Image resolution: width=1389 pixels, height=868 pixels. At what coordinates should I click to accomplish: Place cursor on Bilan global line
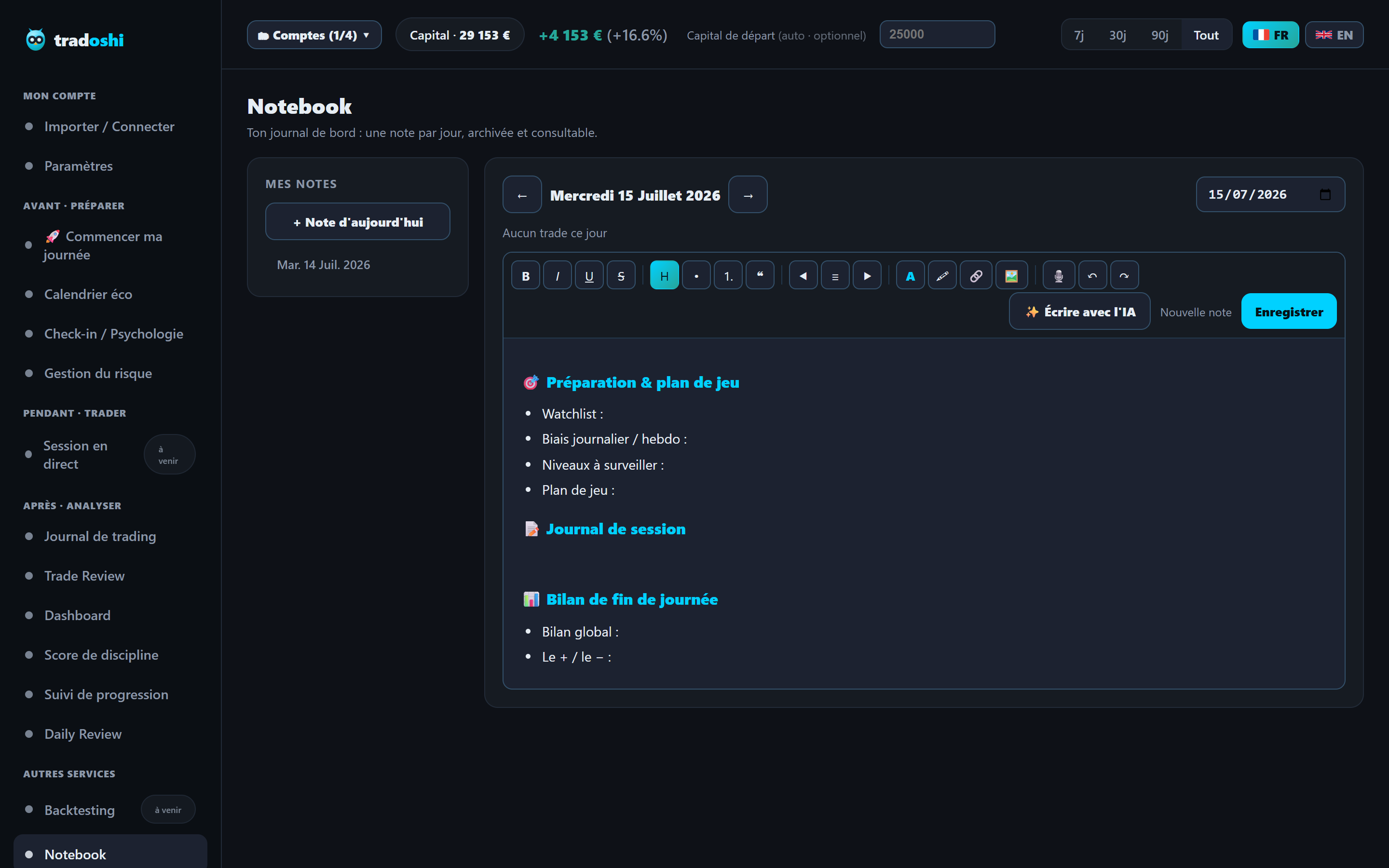coord(580,632)
